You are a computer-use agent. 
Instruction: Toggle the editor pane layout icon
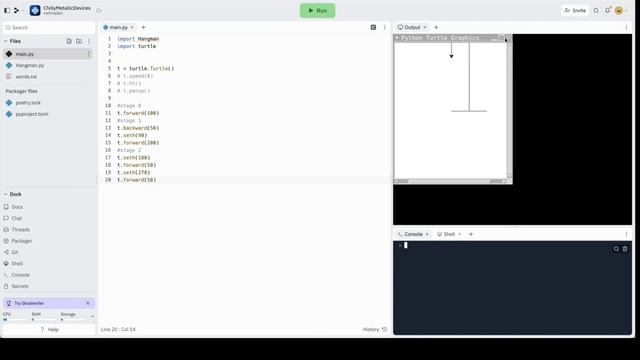click(373, 27)
